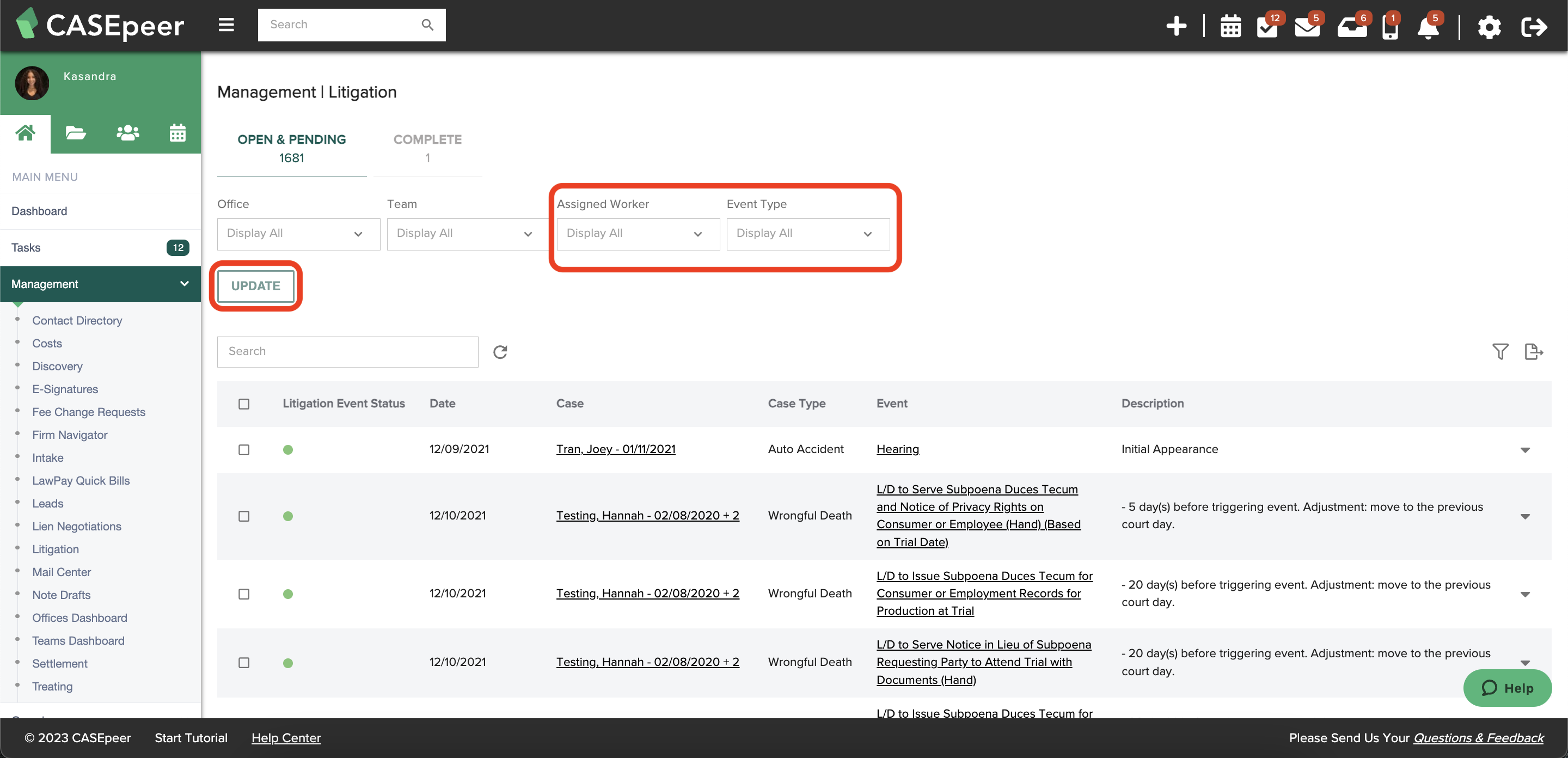Open the settings gear icon

tap(1489, 27)
